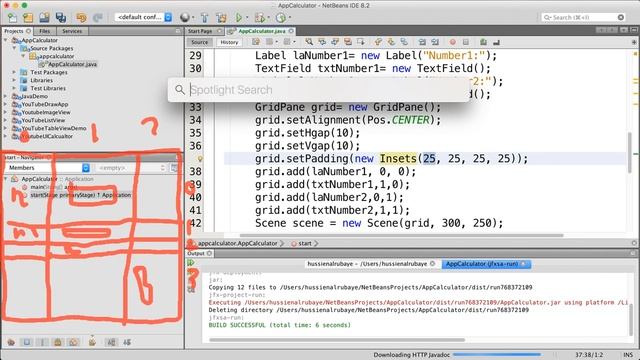Click the editor horizontal scrollbar
The image size is (640, 360).
[x=401, y=236]
